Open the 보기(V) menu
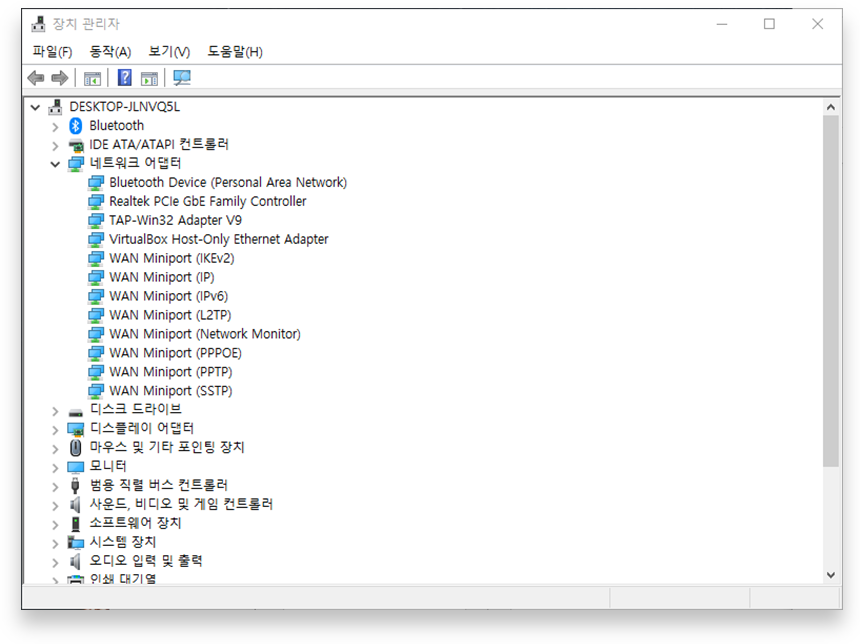This screenshot has width=860, height=644. coord(169,52)
